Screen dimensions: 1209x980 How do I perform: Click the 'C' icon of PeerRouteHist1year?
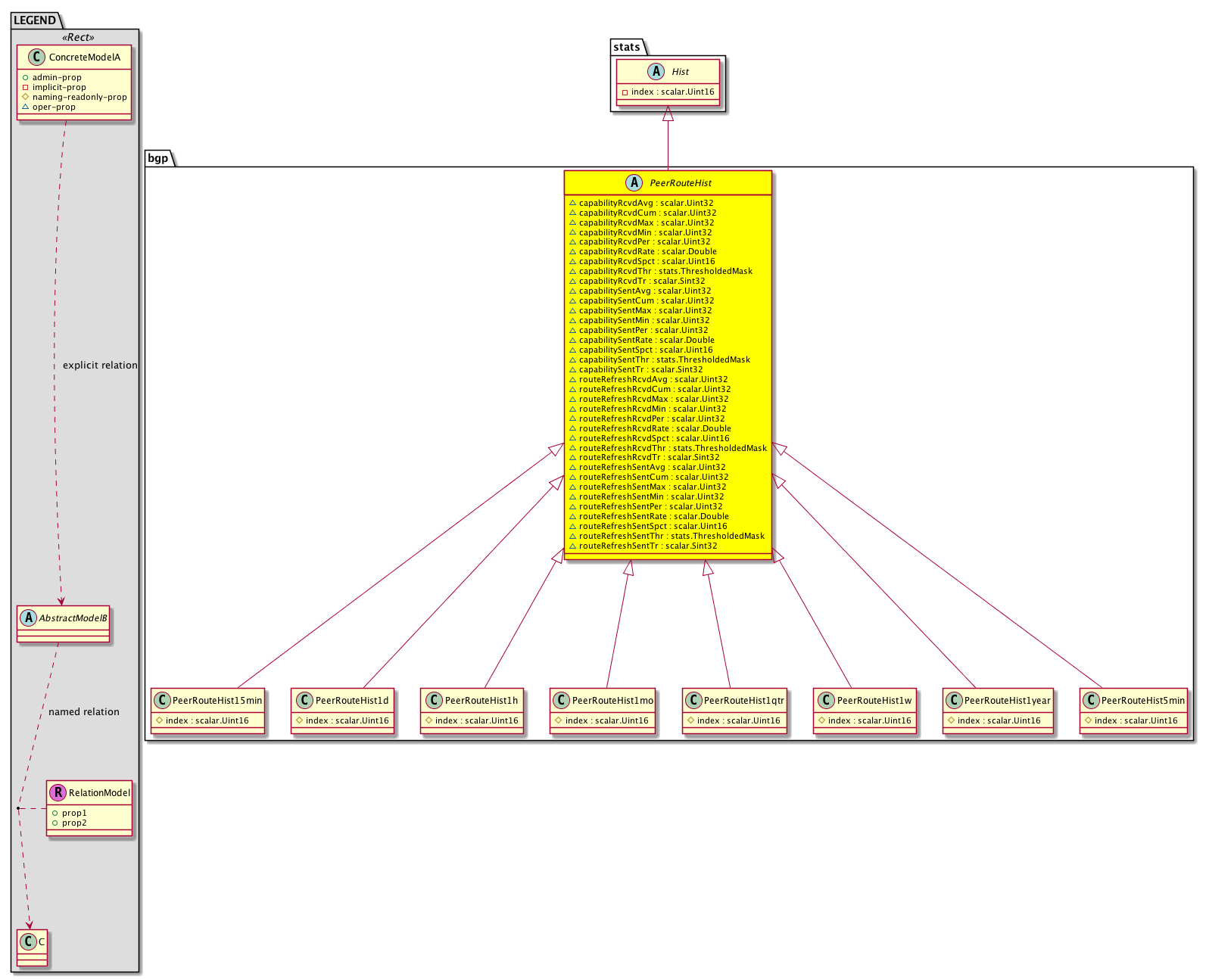954,700
